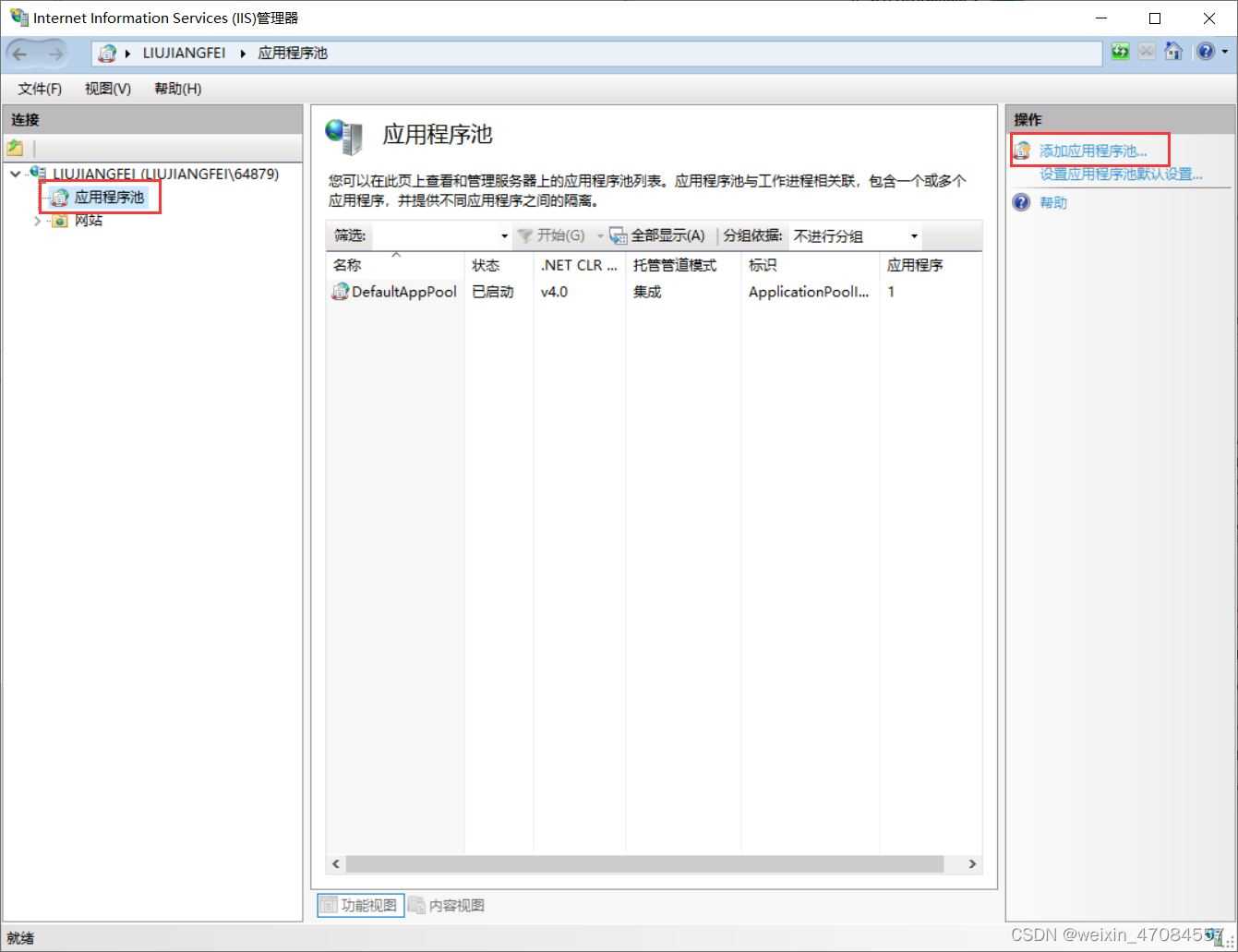
Task: Sort by the 标识 column header
Action: point(810,265)
